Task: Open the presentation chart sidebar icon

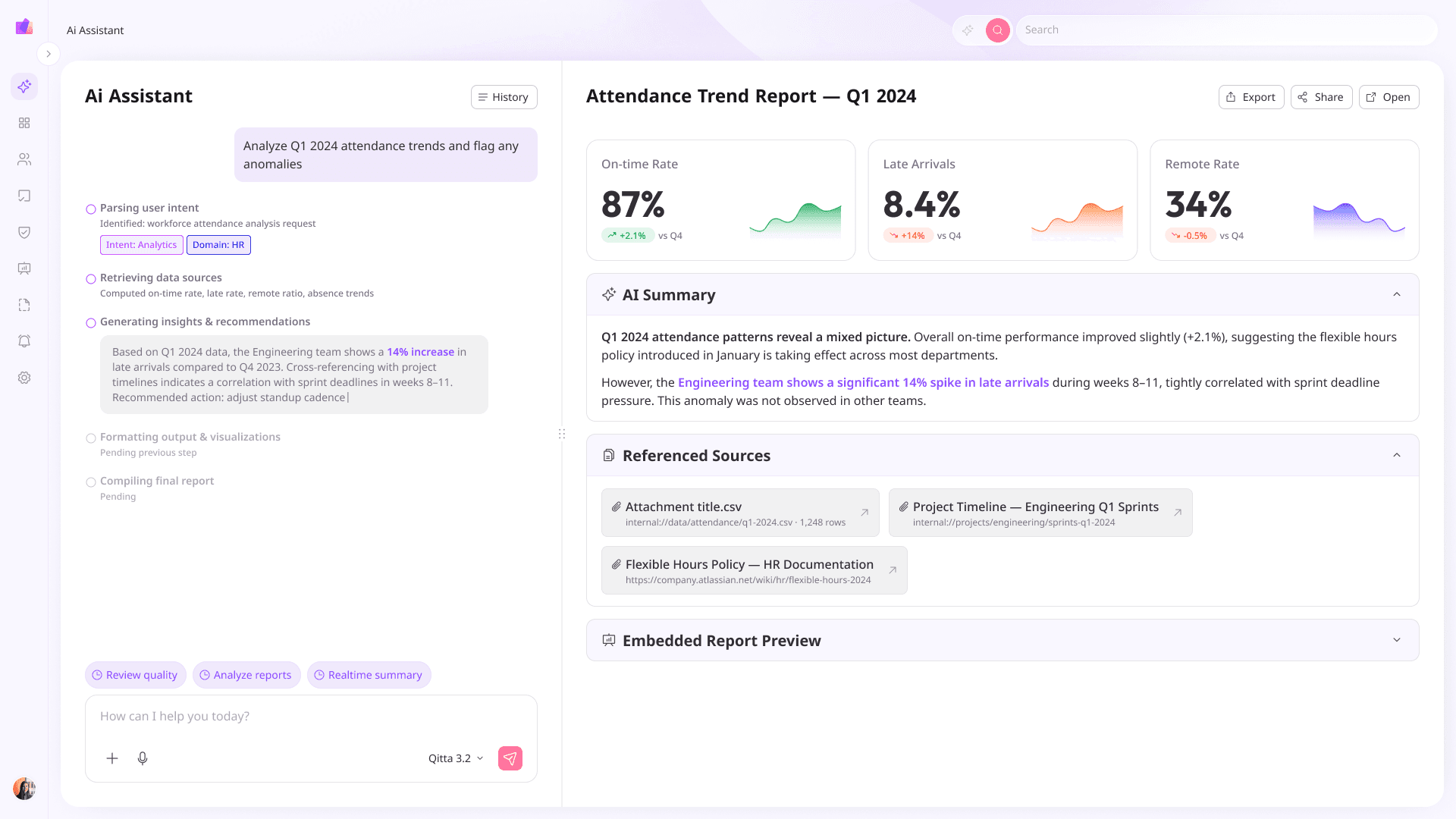Action: pyautogui.click(x=24, y=268)
